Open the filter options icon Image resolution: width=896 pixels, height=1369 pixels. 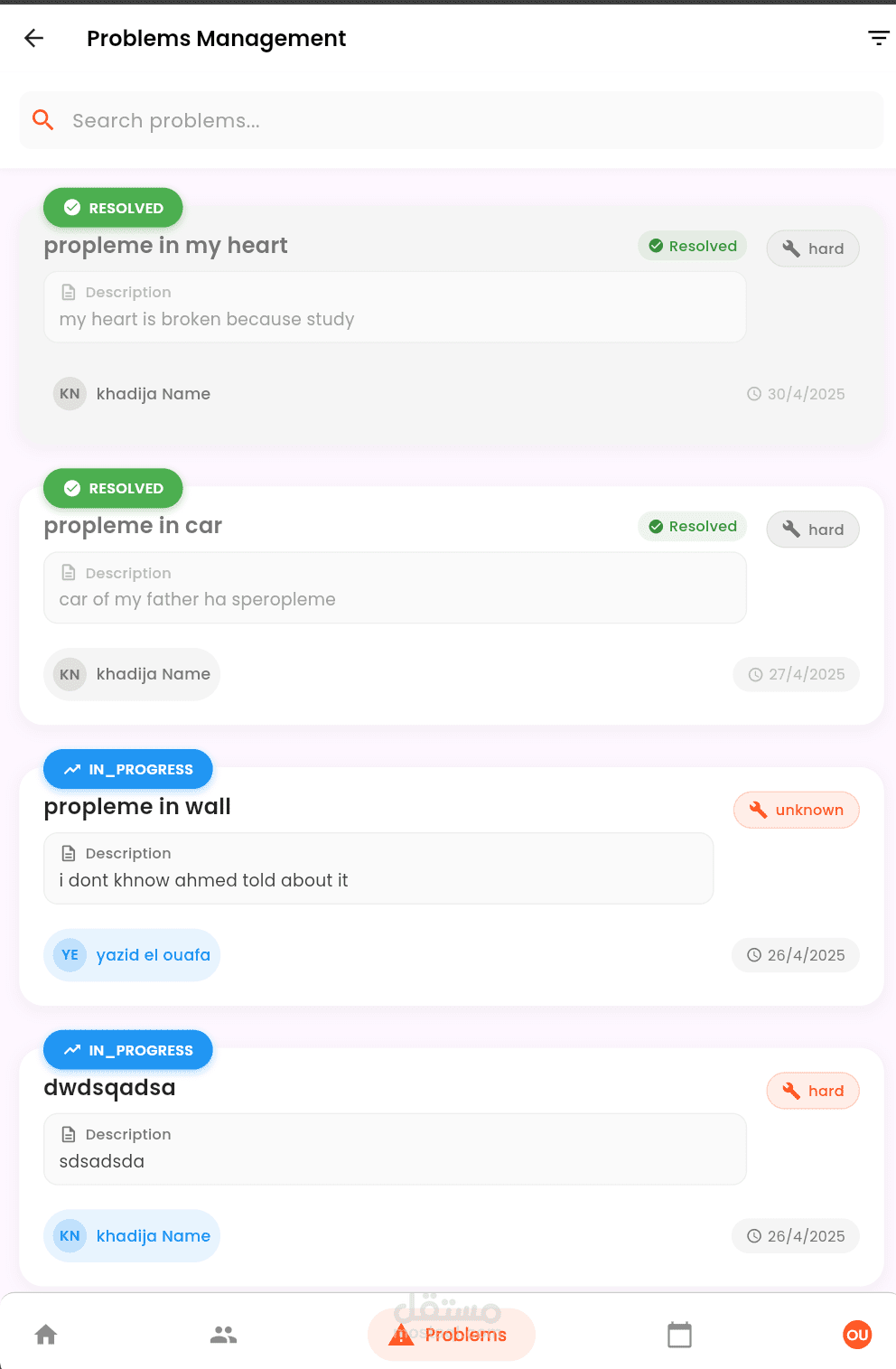878,38
